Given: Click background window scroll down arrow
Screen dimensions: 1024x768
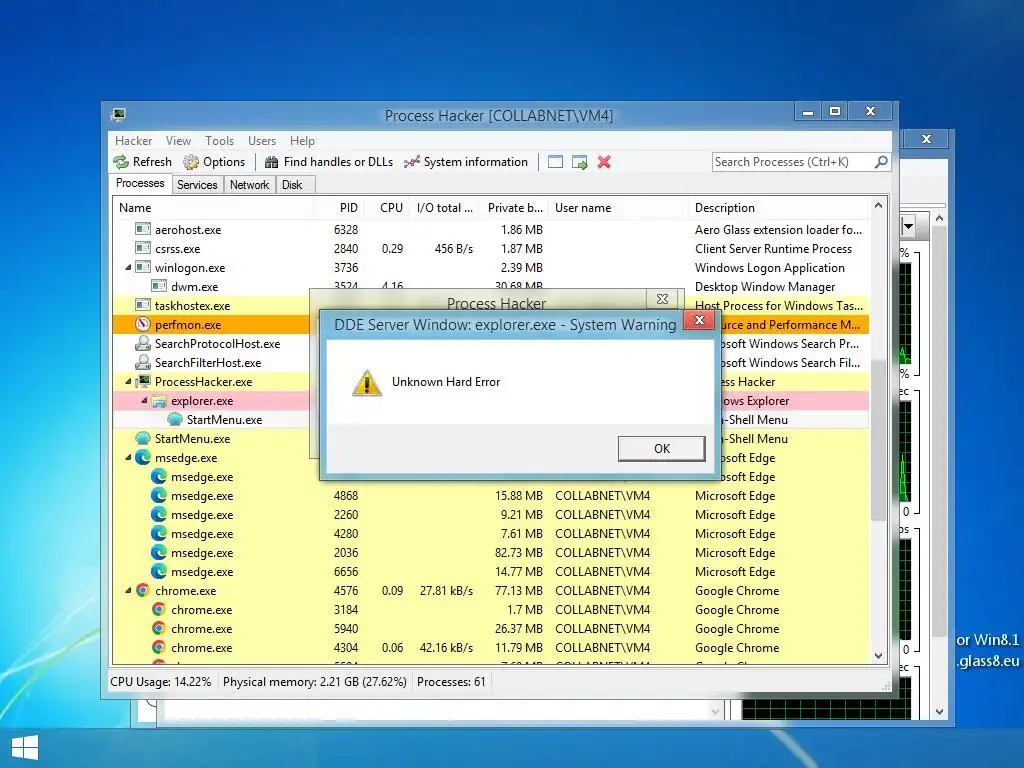Looking at the screenshot, I should 939,712.
